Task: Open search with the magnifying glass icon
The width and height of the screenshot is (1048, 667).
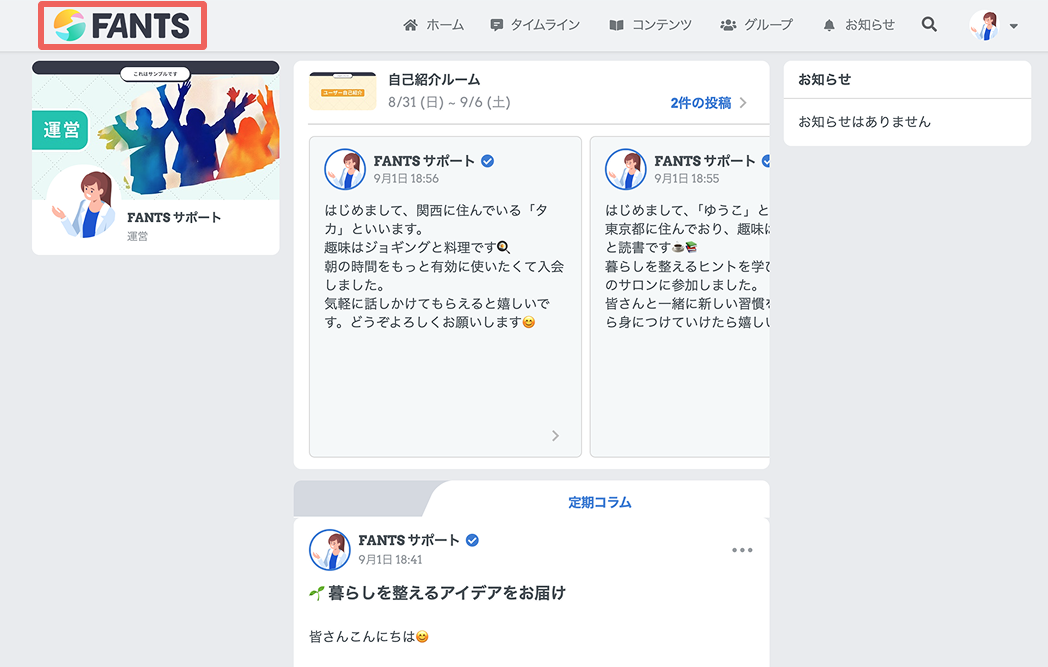Action: click(929, 25)
